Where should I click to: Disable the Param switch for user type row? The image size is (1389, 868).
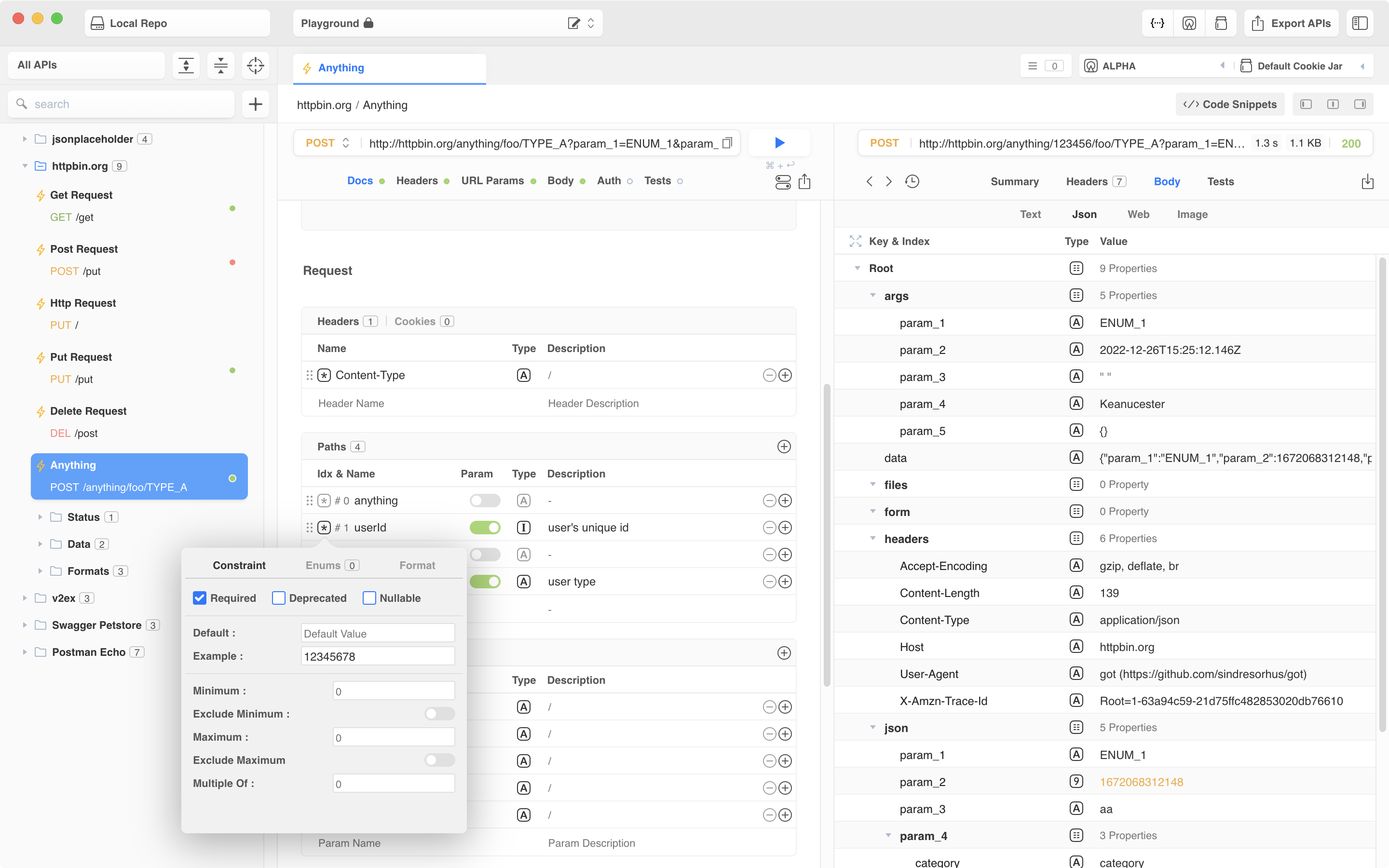tap(484, 582)
